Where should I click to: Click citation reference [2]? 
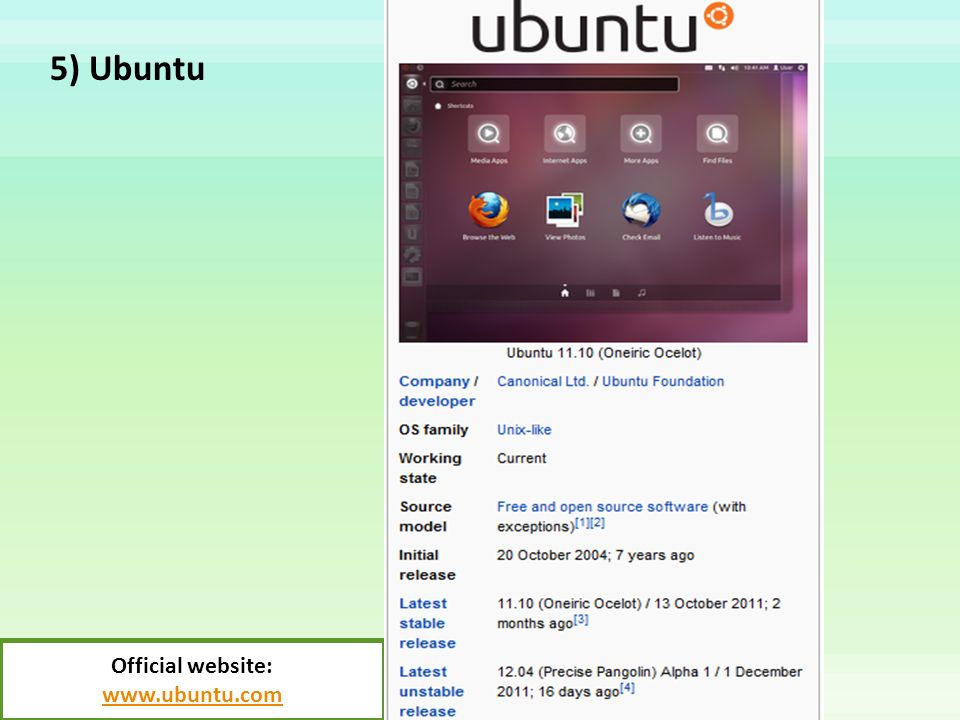click(598, 523)
